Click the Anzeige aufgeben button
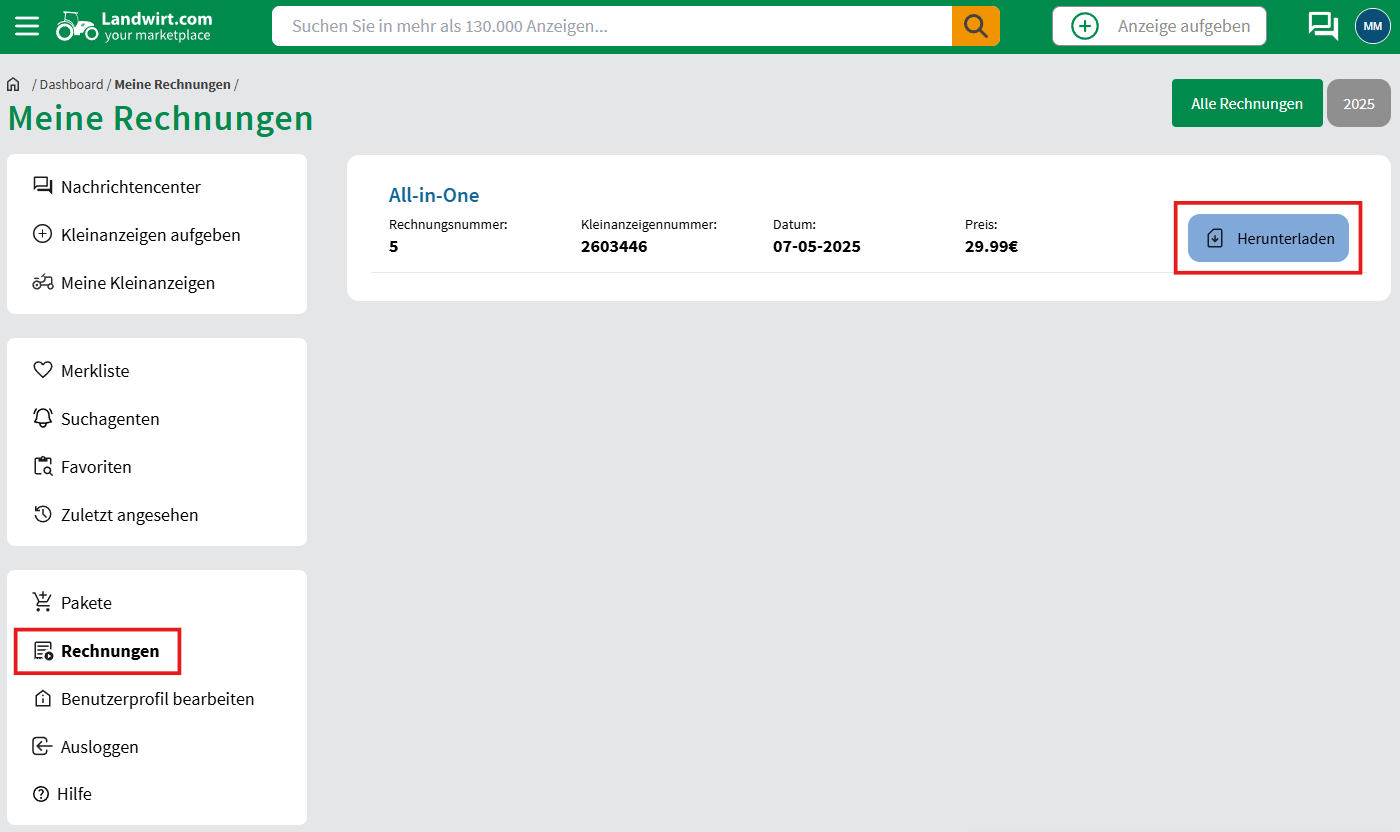This screenshot has height=832, width=1400. click(1159, 26)
